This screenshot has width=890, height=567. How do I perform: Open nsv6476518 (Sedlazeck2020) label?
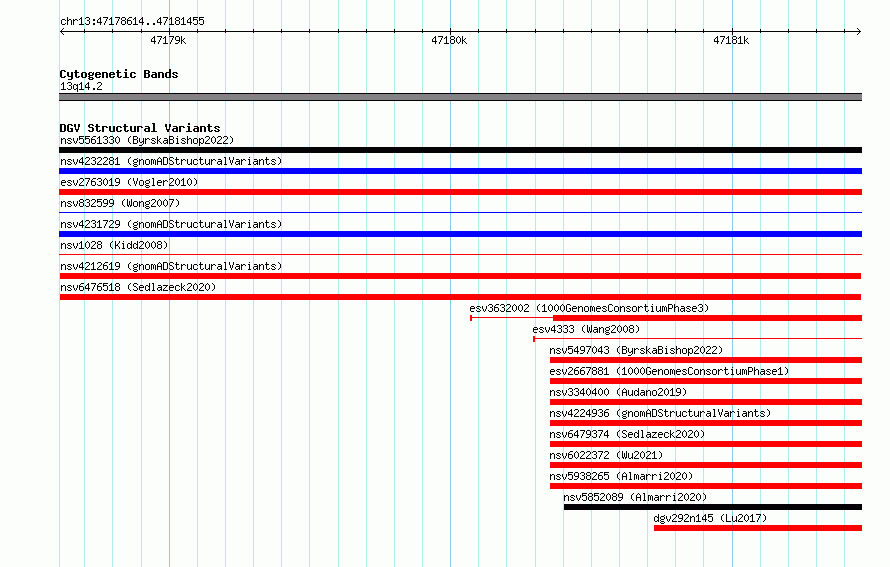(x=138, y=287)
